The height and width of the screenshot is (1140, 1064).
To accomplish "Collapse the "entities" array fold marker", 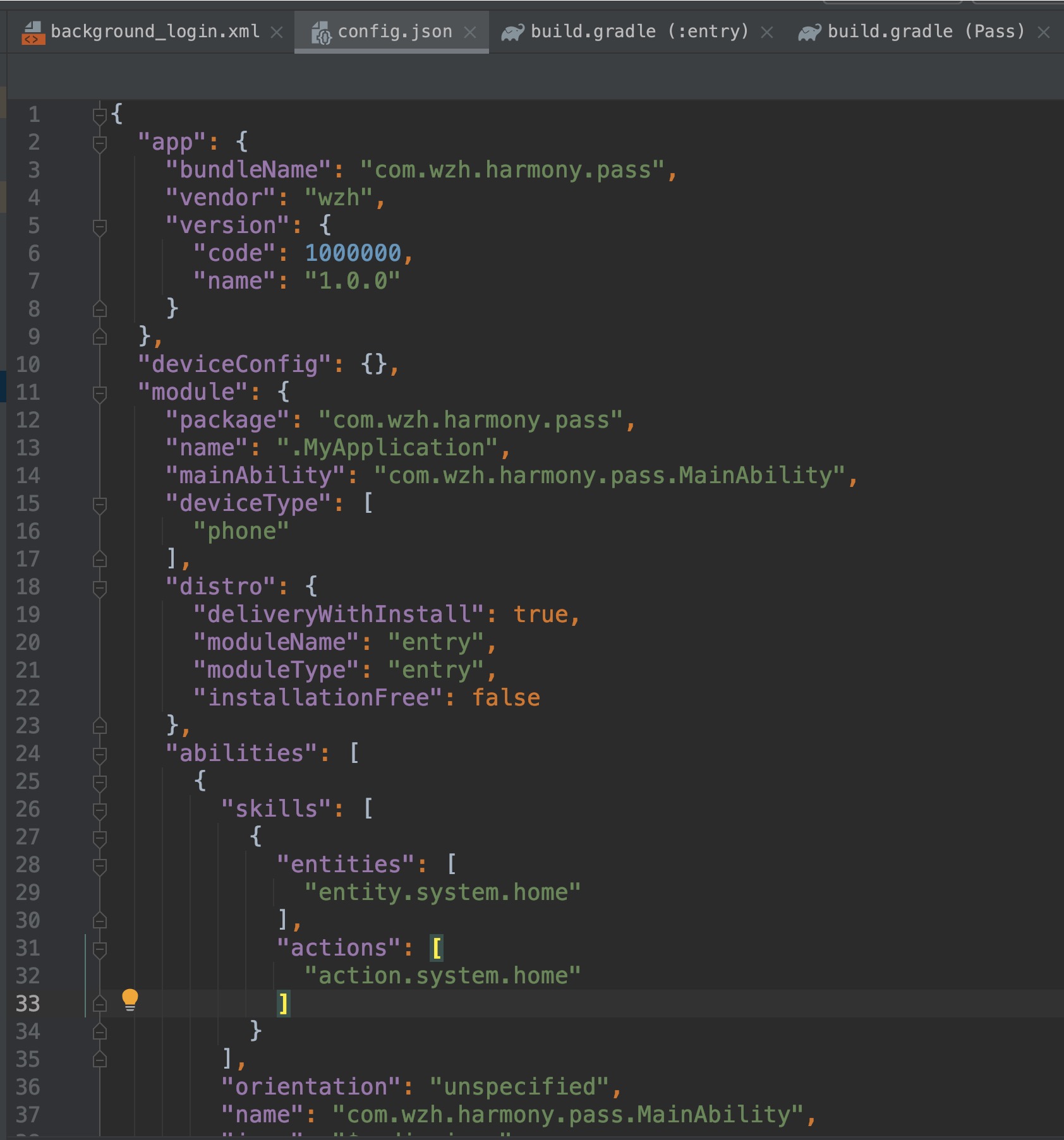I will pos(99,866).
